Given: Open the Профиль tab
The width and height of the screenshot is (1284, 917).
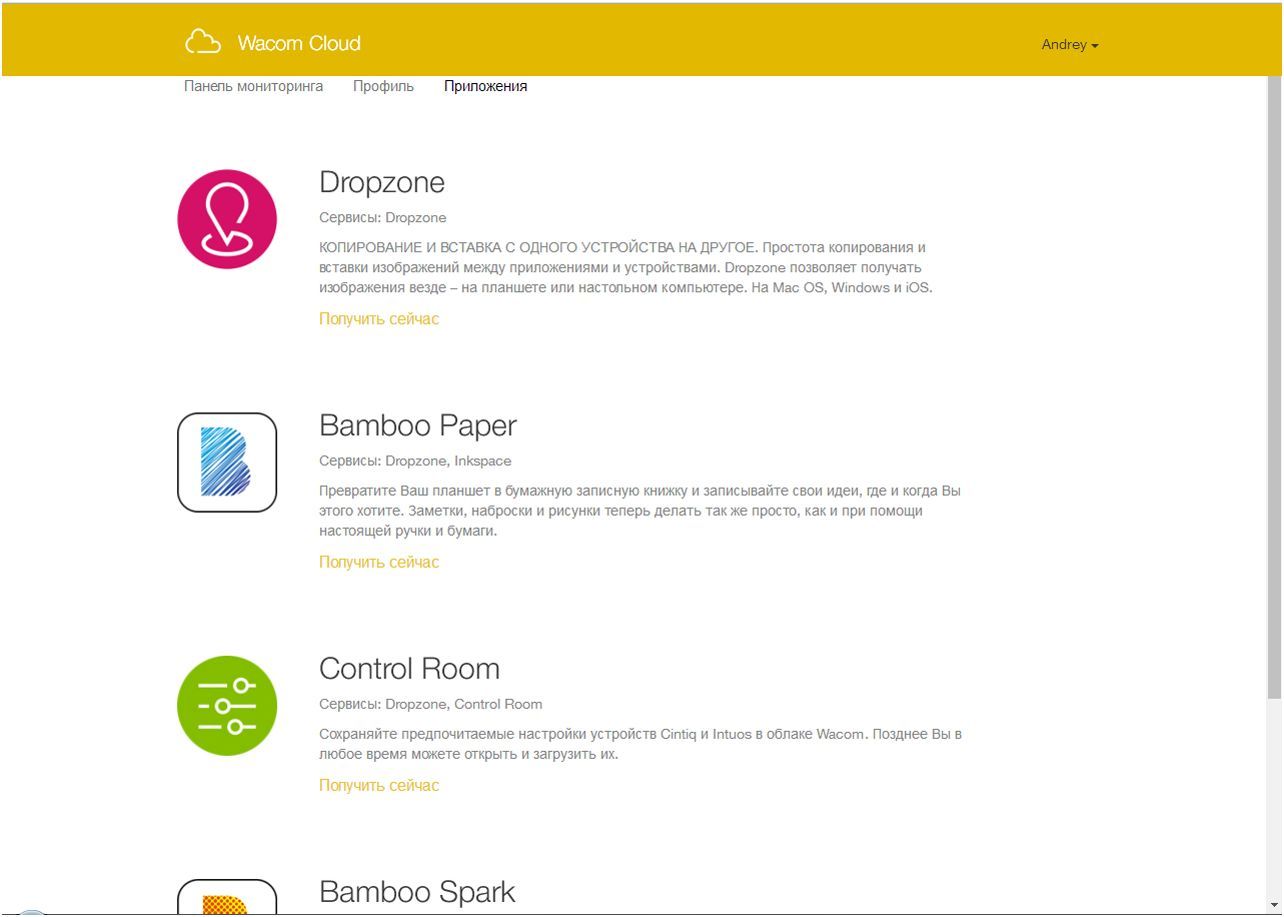Looking at the screenshot, I should [383, 86].
